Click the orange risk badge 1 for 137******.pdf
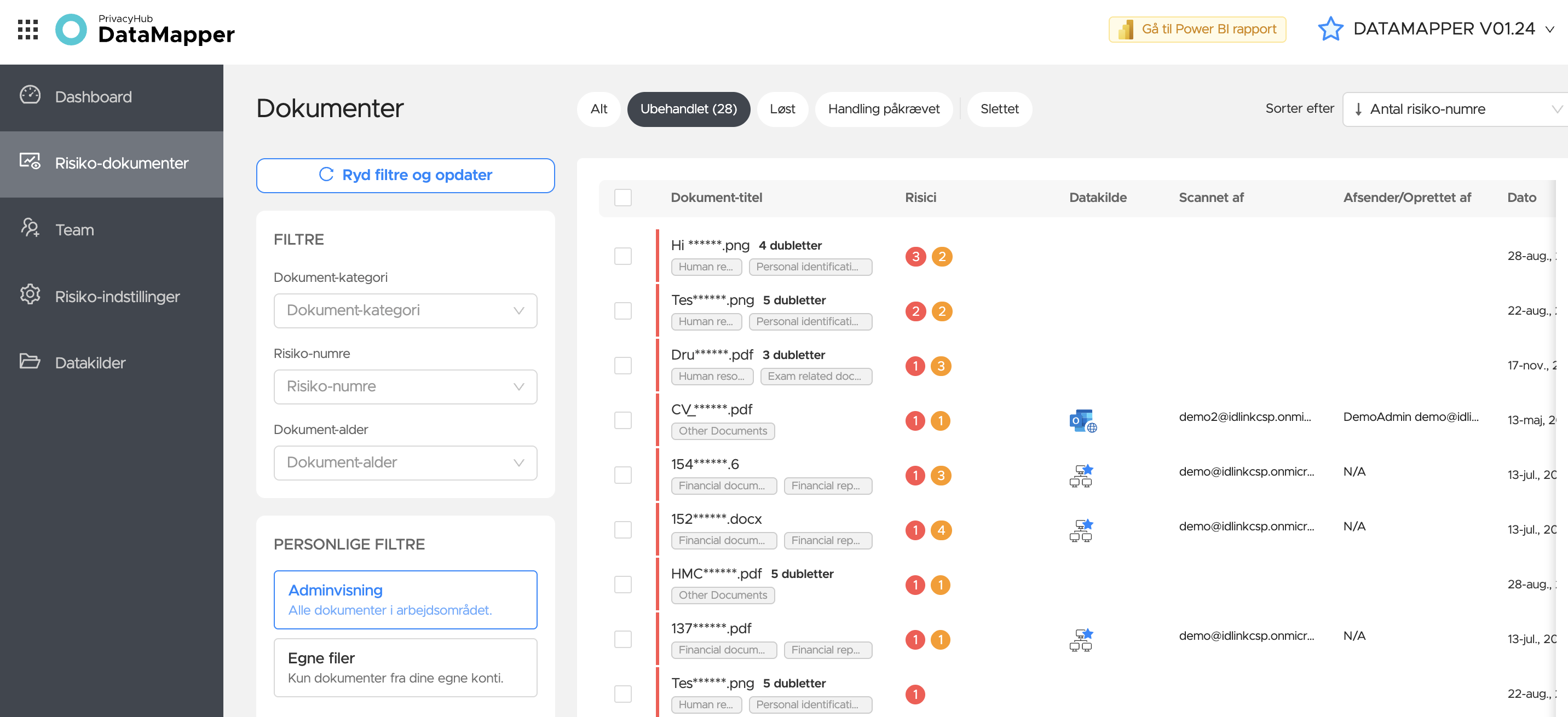 [941, 640]
